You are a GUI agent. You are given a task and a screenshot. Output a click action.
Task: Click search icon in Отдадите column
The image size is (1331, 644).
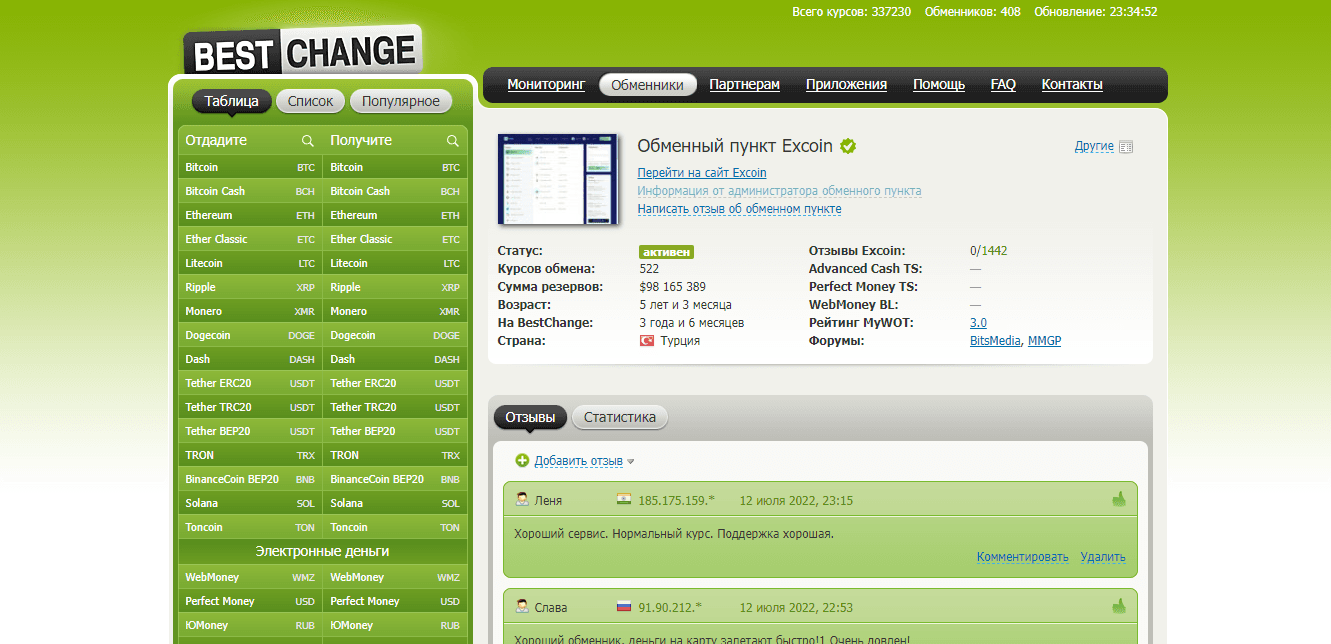[x=308, y=141]
